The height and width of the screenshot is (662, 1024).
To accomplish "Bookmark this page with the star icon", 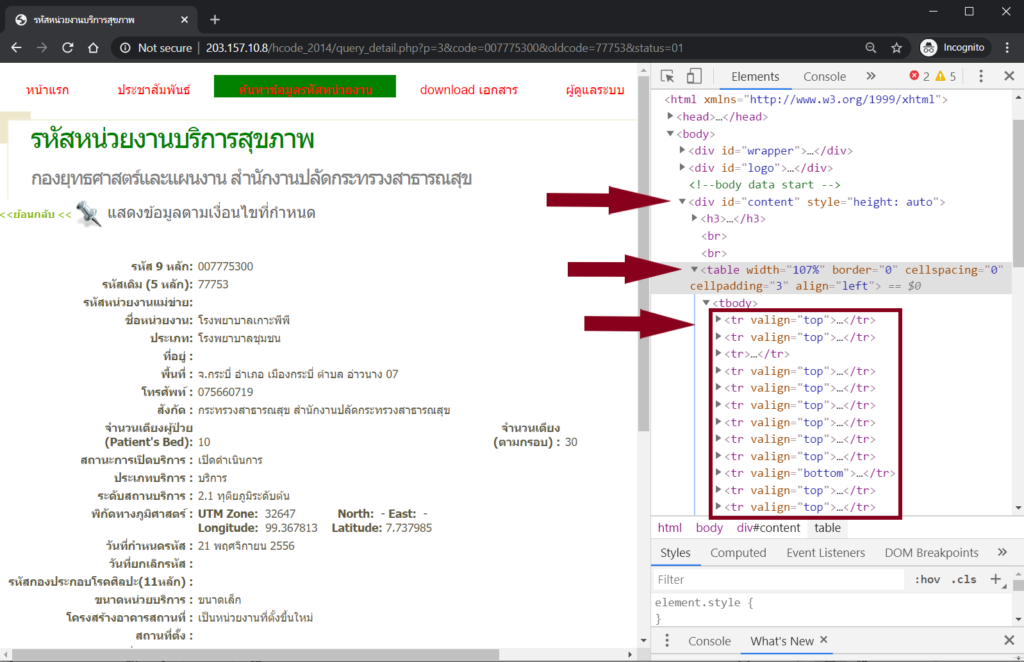I will (897, 48).
